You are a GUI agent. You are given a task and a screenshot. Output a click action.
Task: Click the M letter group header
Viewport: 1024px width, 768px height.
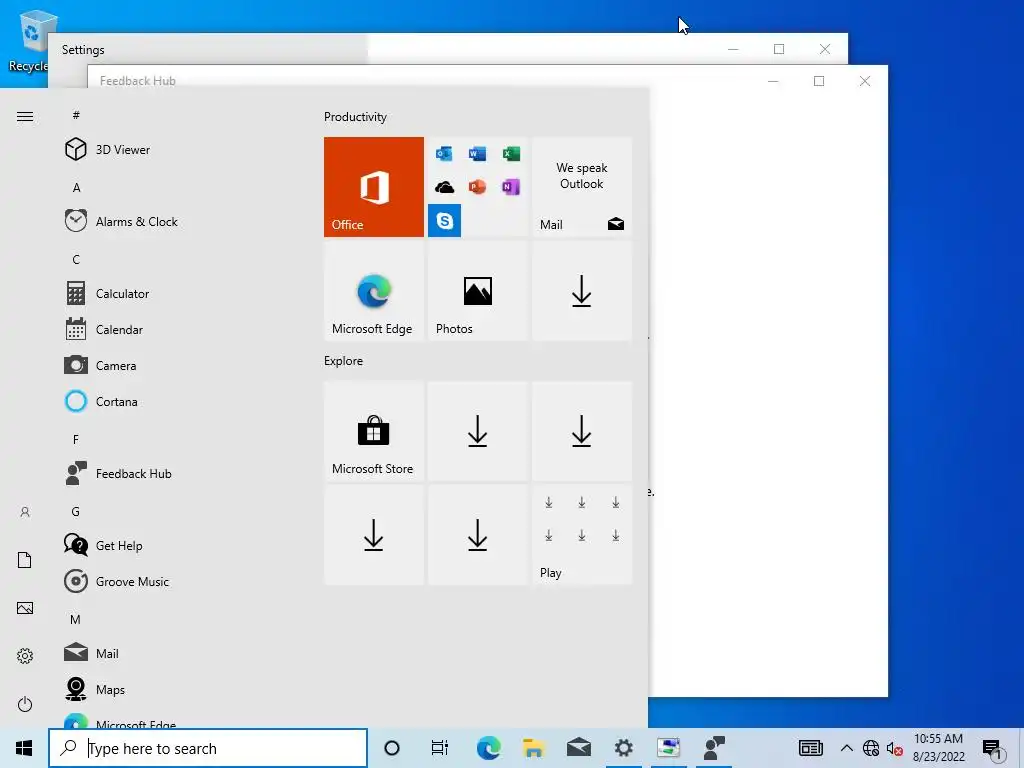(x=75, y=619)
